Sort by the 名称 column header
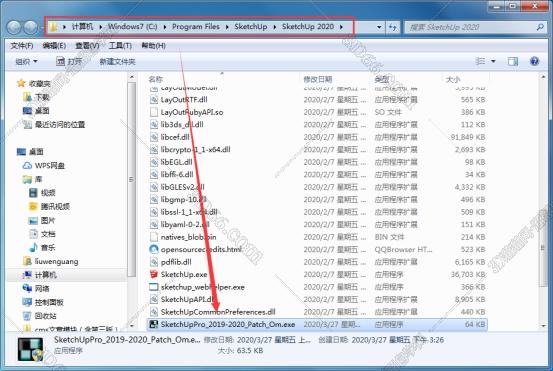Viewport: 553px width, 371px height. pyautogui.click(x=156, y=79)
